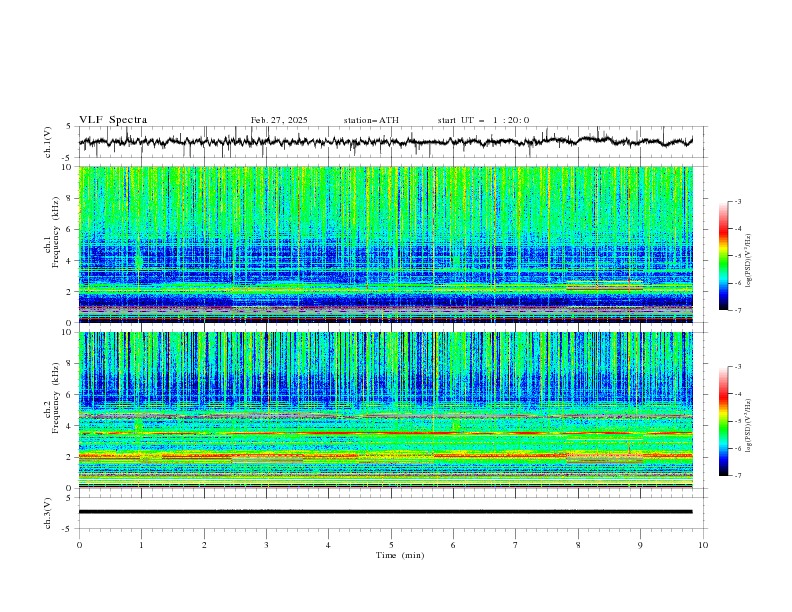Click the "station=ATH" header label
The image size is (792, 612).
(x=371, y=120)
